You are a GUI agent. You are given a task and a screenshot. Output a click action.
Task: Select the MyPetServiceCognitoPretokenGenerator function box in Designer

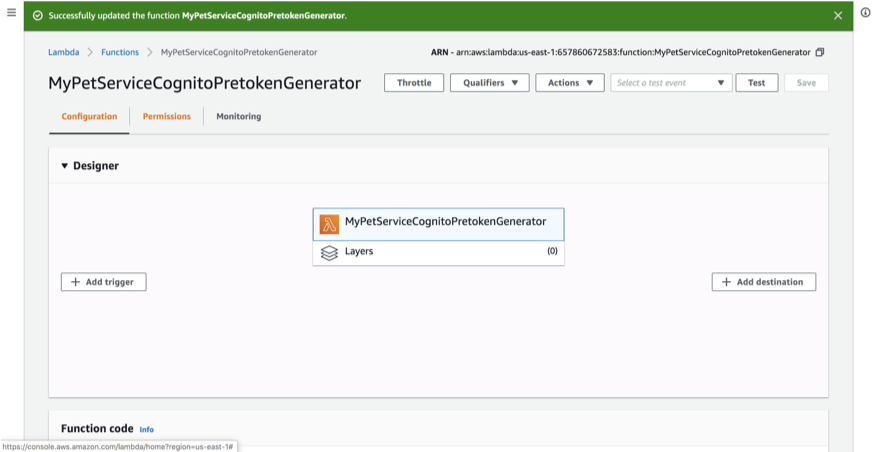[x=438, y=224]
